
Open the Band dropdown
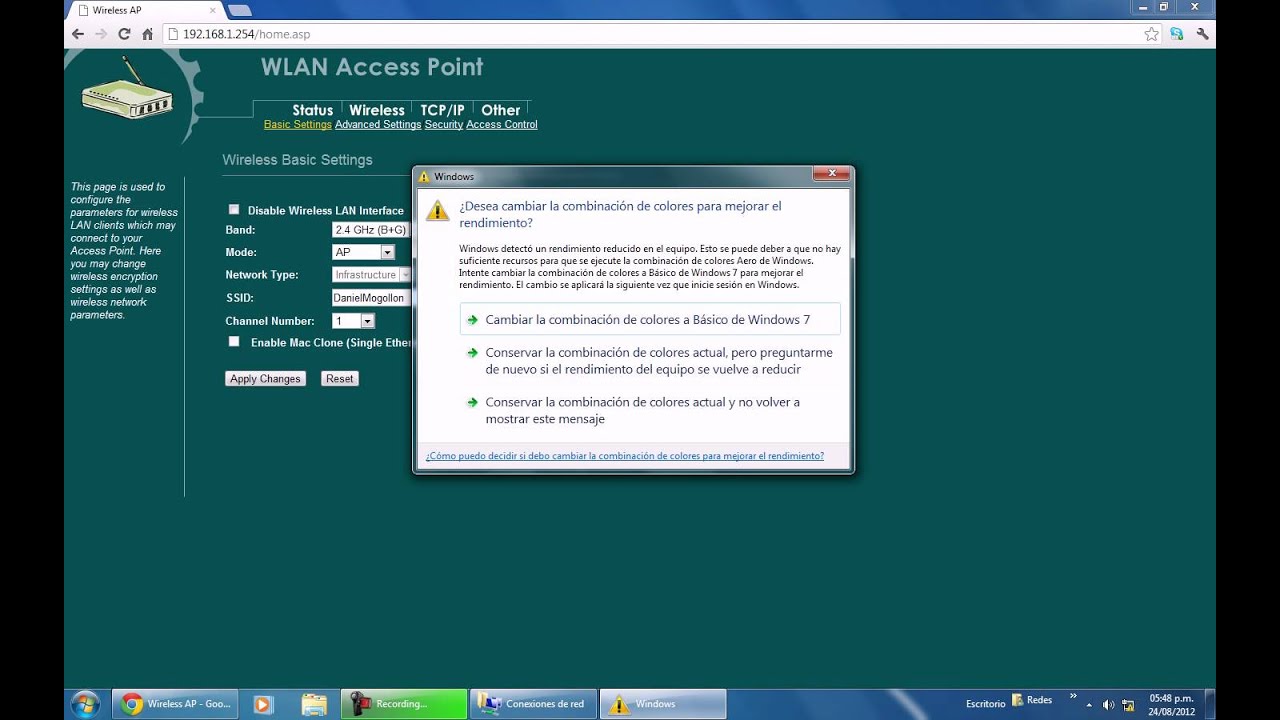[371, 230]
